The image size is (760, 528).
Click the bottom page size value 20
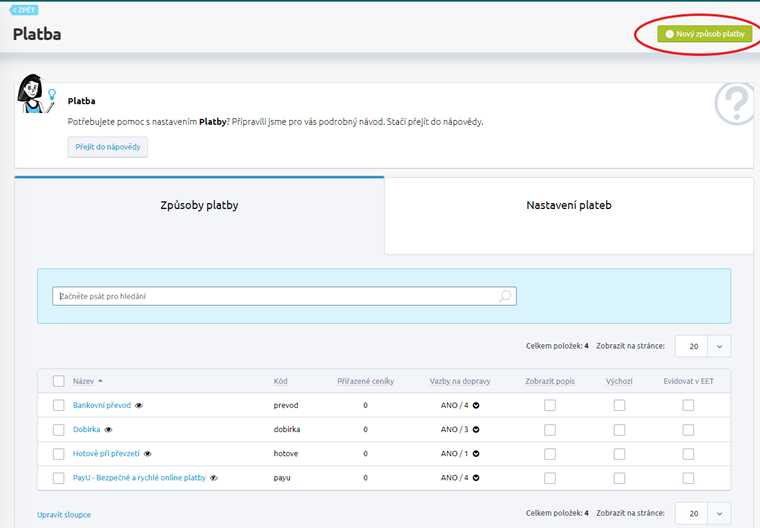point(692,513)
